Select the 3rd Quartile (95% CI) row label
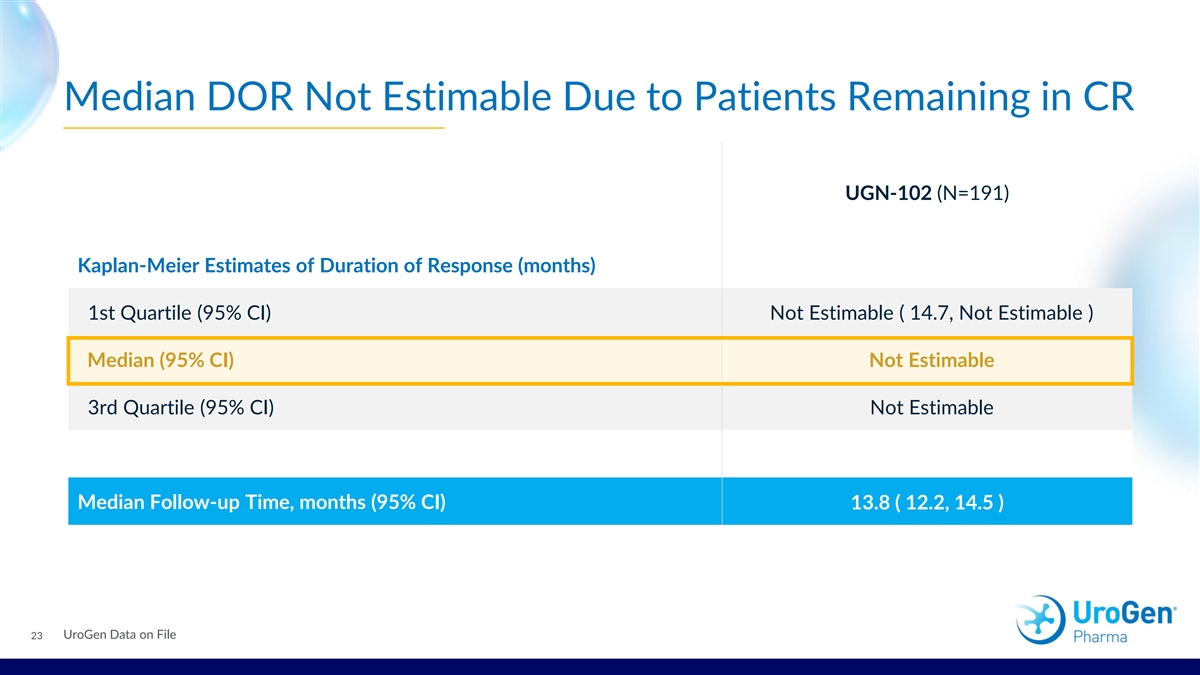The image size is (1200, 675). pos(181,408)
